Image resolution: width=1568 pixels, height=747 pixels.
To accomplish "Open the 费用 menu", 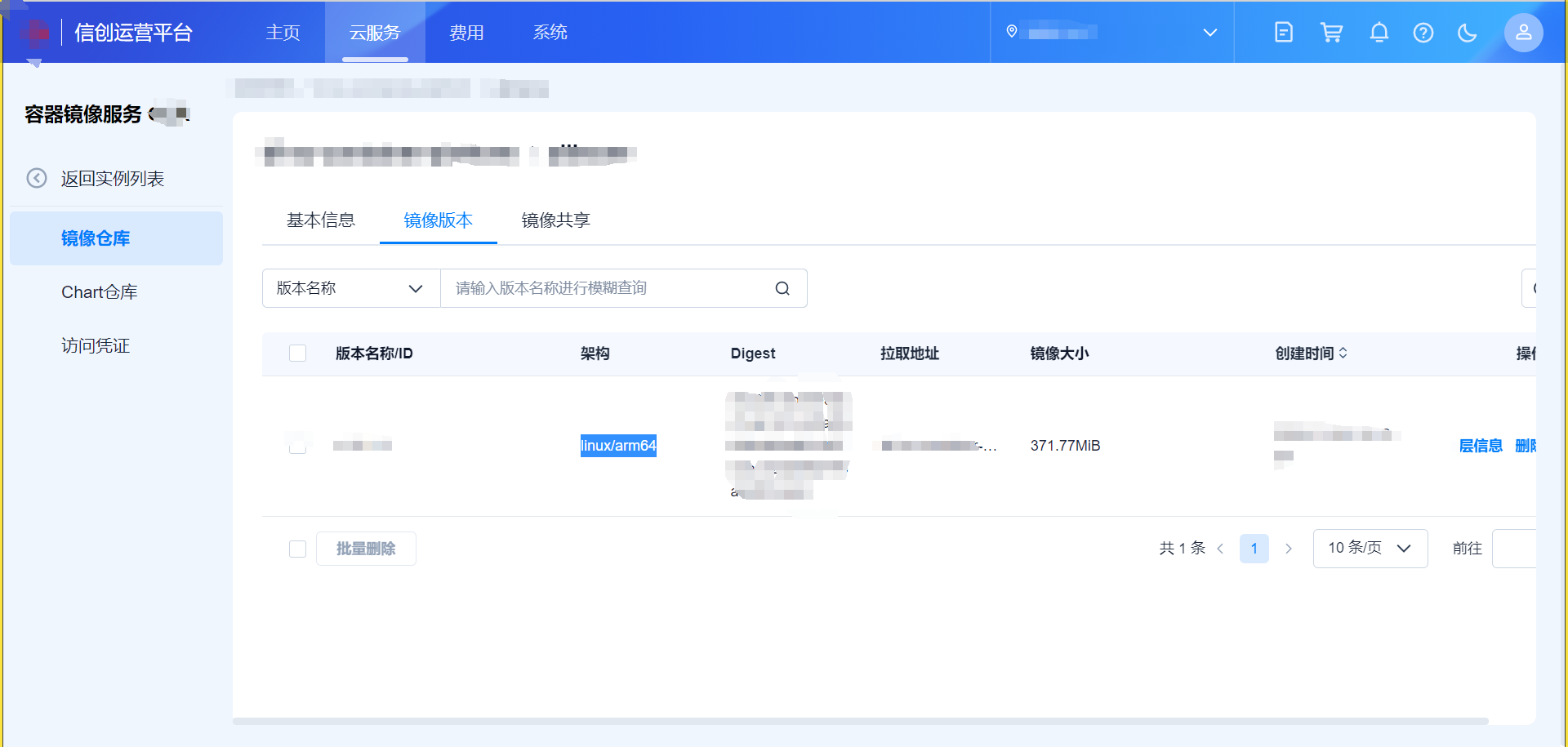I will pyautogui.click(x=467, y=33).
